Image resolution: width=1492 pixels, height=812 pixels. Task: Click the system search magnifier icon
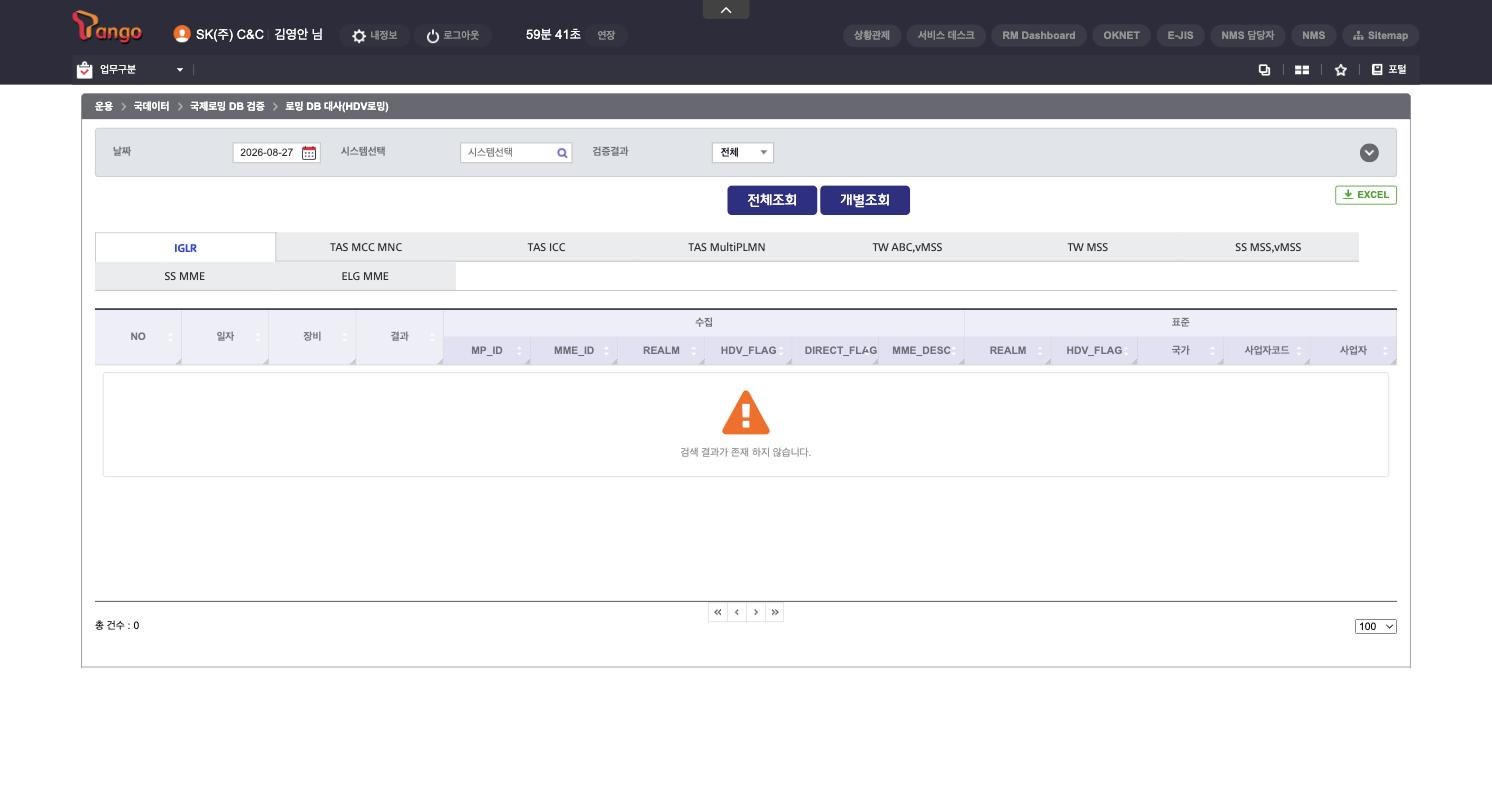562,153
